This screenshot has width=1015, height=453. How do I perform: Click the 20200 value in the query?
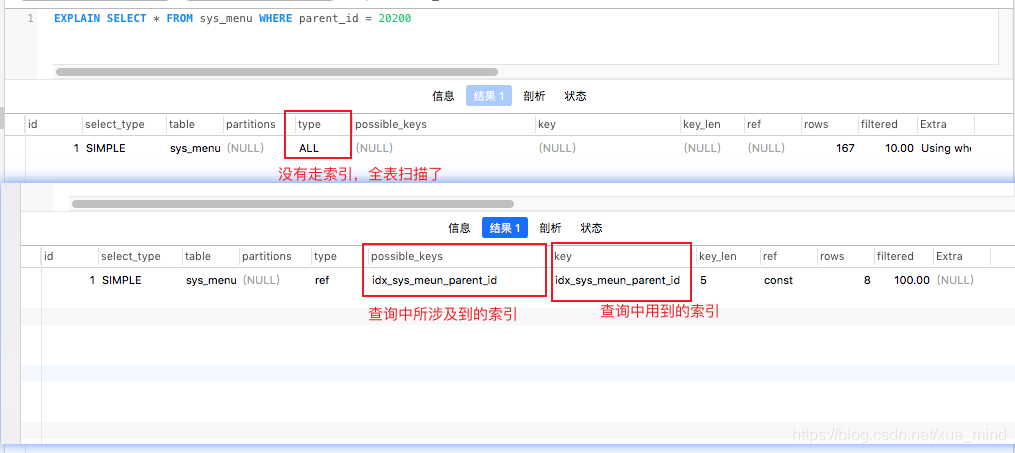(395, 19)
